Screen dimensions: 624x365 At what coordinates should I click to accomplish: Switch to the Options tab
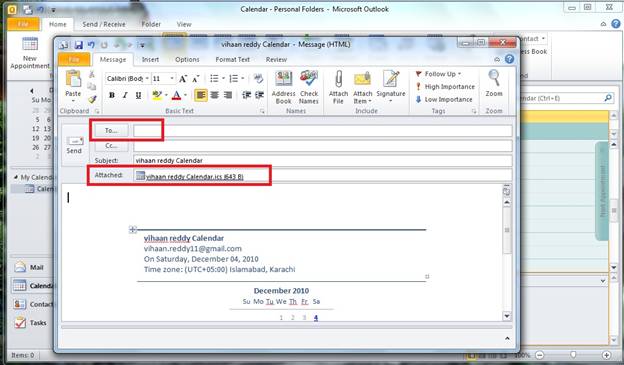187,59
